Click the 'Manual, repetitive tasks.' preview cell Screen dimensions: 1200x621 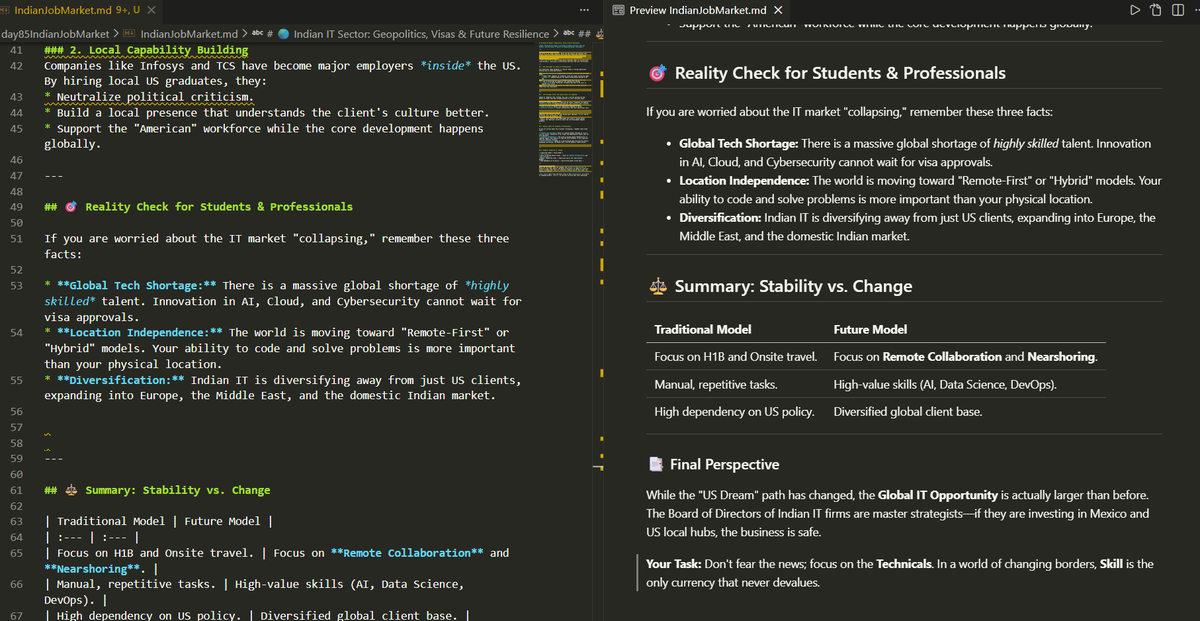coord(716,384)
